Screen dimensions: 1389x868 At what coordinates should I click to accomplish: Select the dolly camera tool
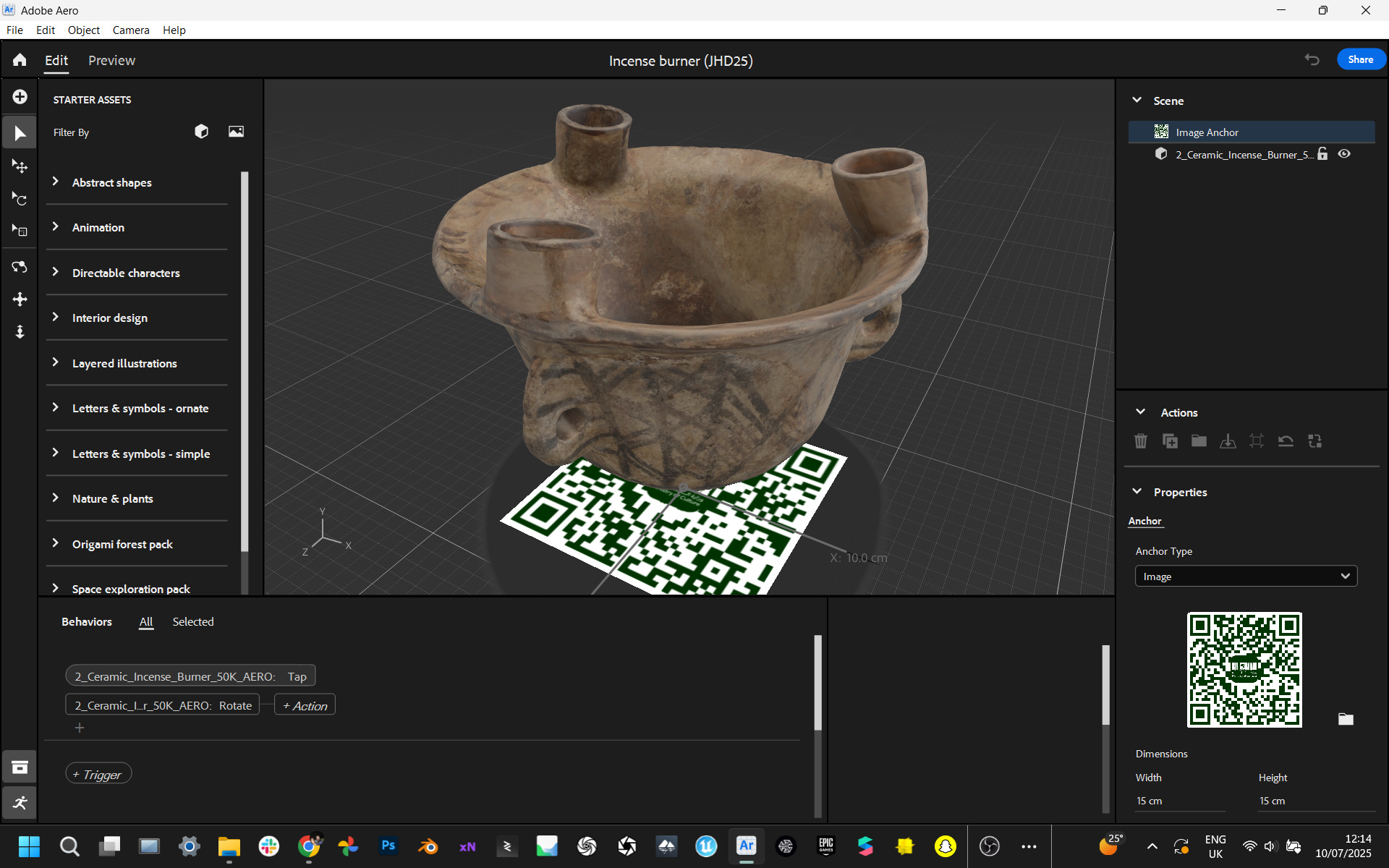20,331
